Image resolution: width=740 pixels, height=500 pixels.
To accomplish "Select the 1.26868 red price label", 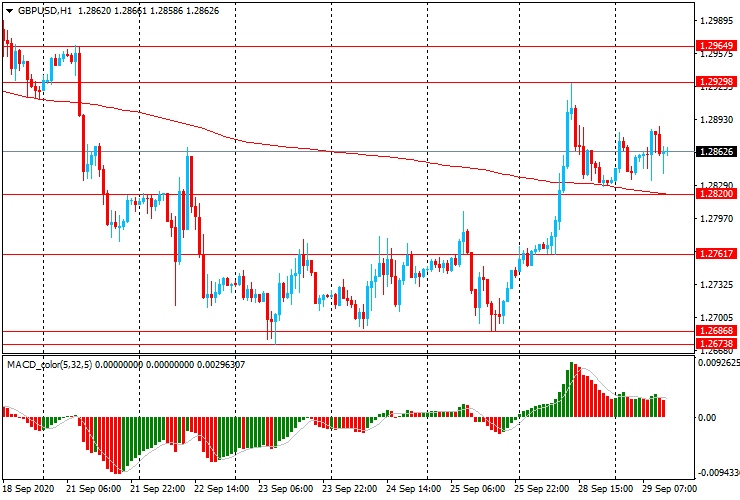I will (717, 331).
